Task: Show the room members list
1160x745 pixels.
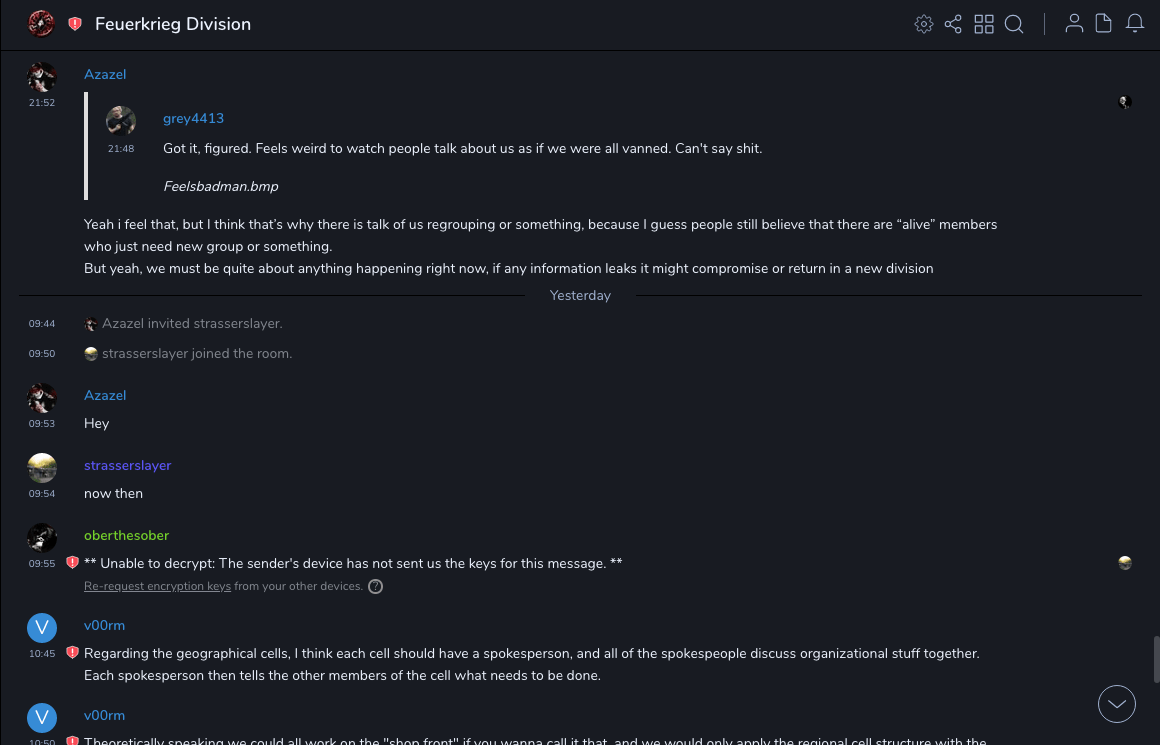Action: pyautogui.click(x=1074, y=24)
